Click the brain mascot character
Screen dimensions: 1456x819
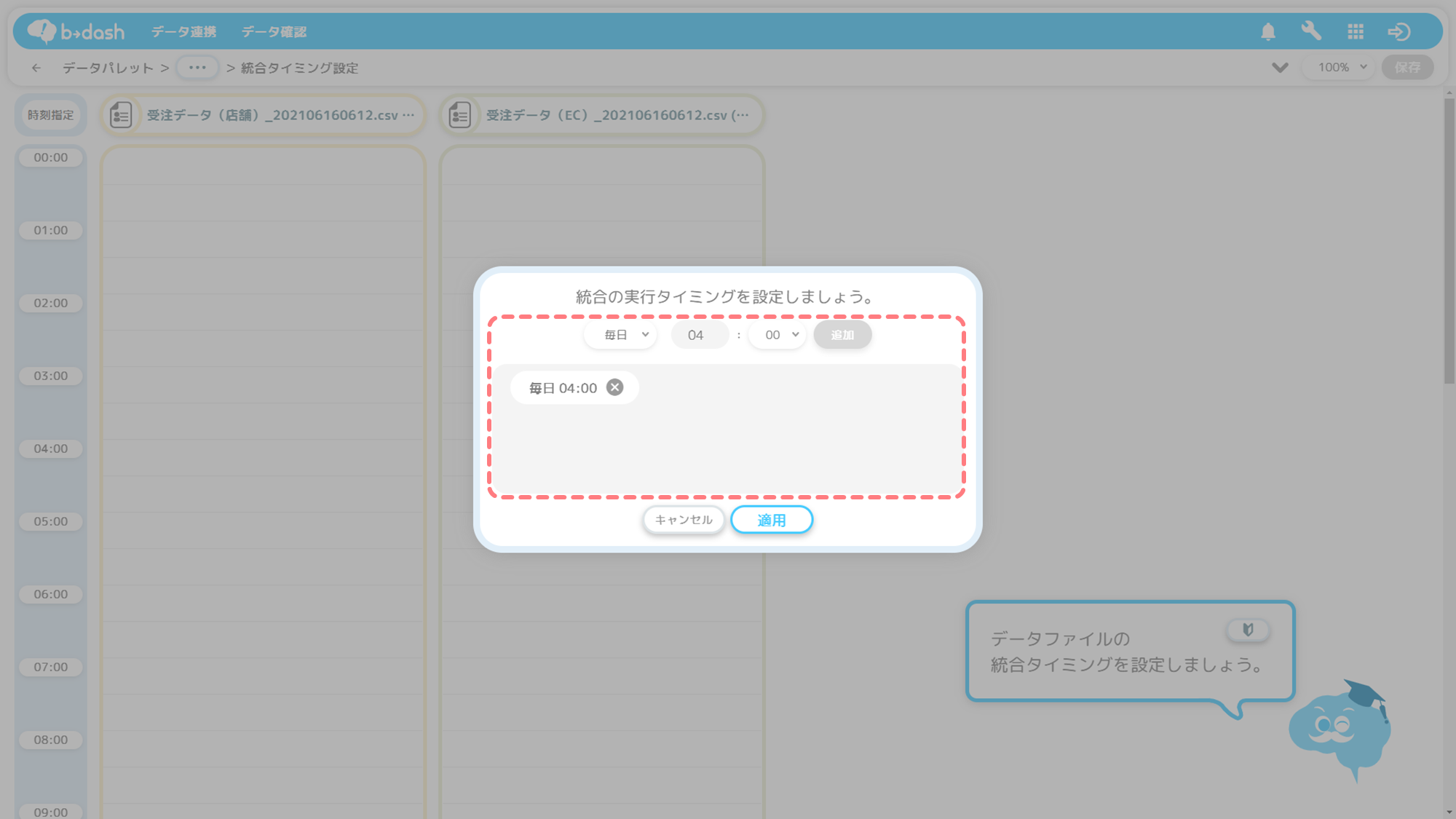[1340, 731]
